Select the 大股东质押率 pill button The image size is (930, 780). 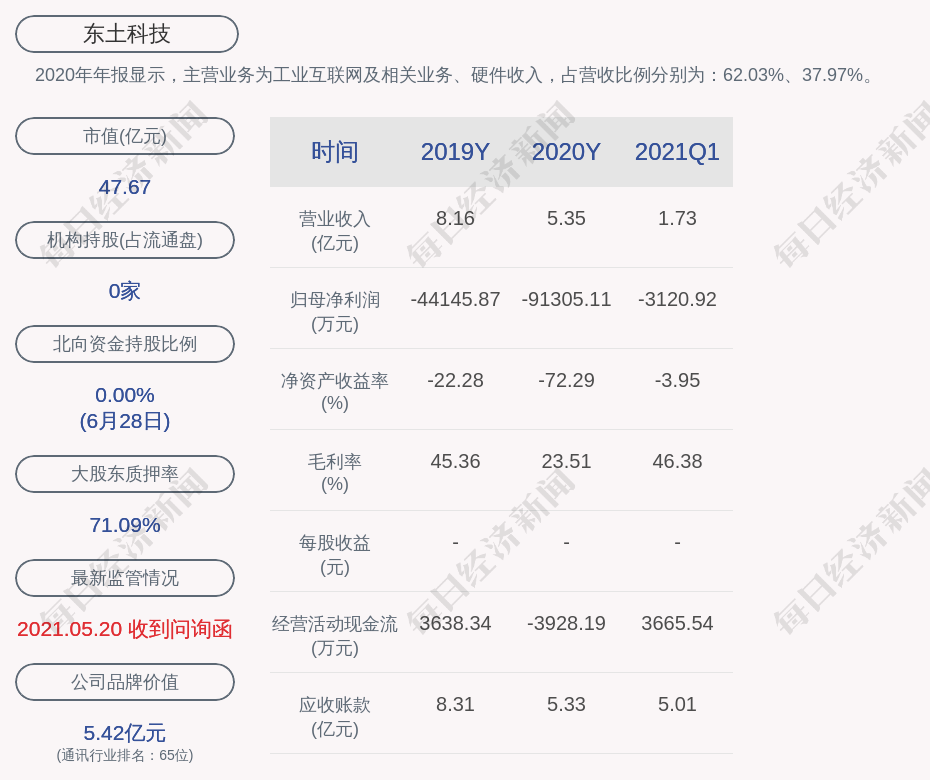pyautogui.click(x=125, y=474)
